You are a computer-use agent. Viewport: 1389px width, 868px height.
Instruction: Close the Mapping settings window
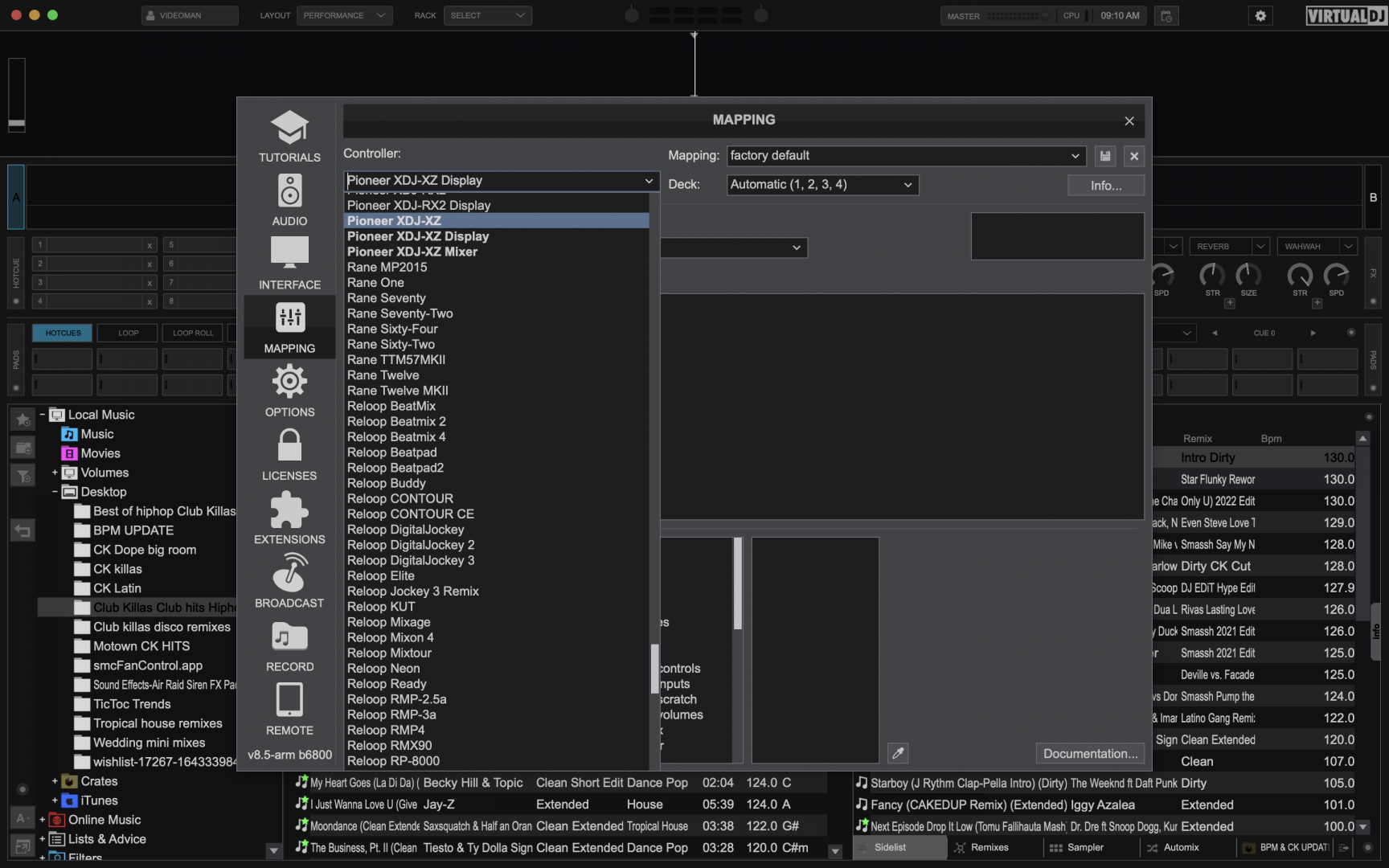click(x=1129, y=121)
